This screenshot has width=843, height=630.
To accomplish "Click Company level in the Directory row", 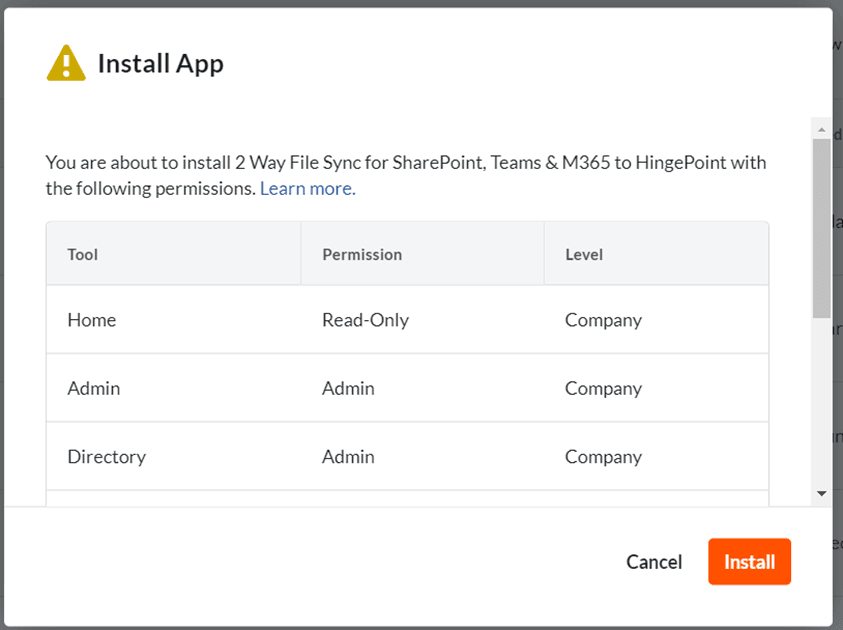I will (603, 456).
